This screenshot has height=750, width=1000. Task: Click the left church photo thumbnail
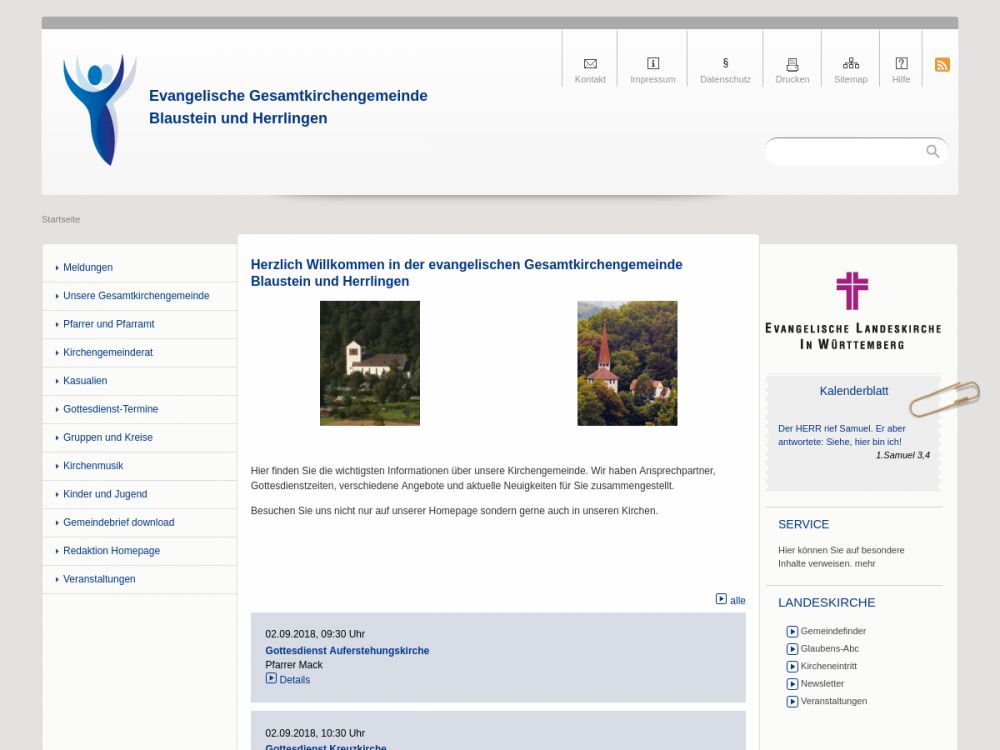click(x=370, y=363)
